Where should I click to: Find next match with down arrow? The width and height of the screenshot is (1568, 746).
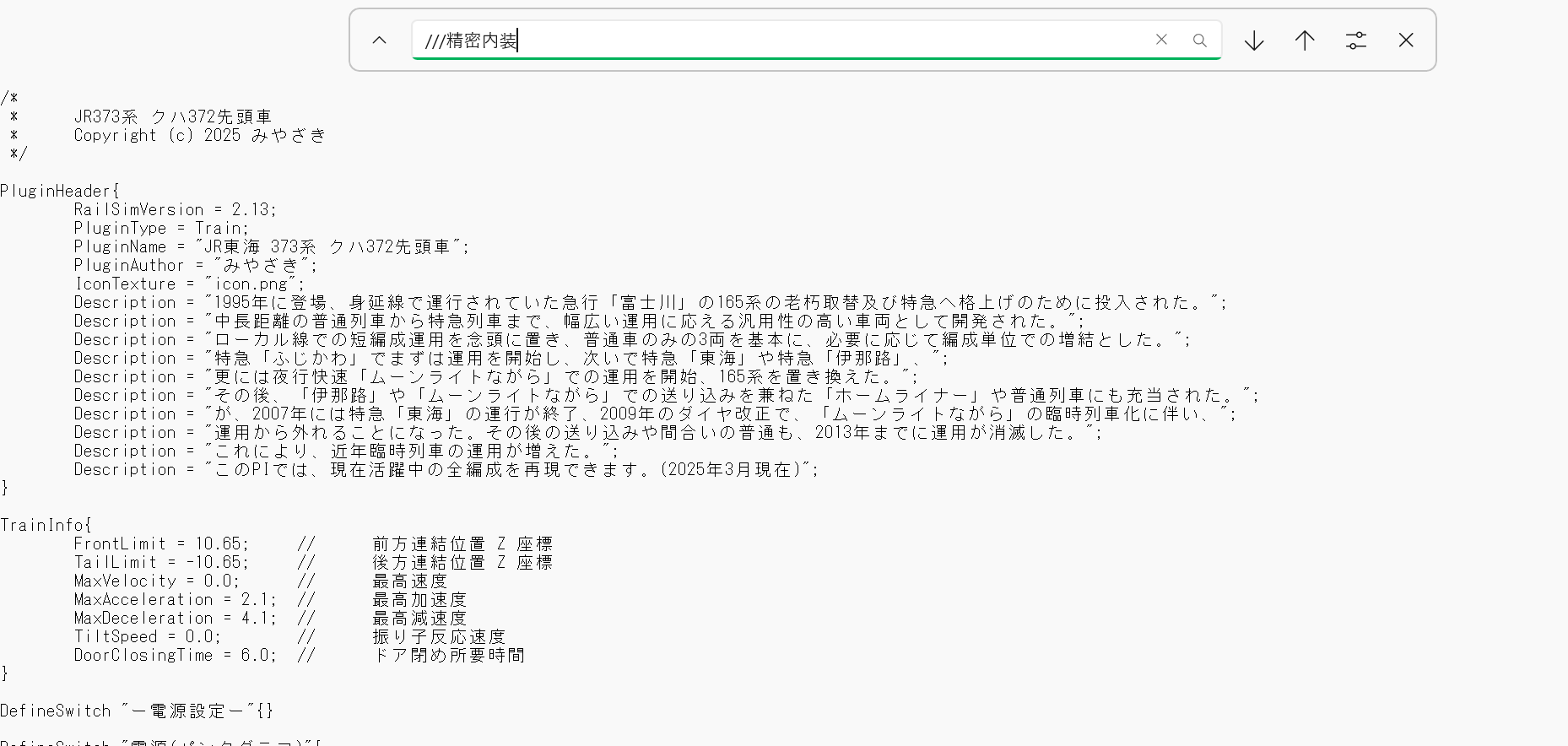click(1254, 41)
